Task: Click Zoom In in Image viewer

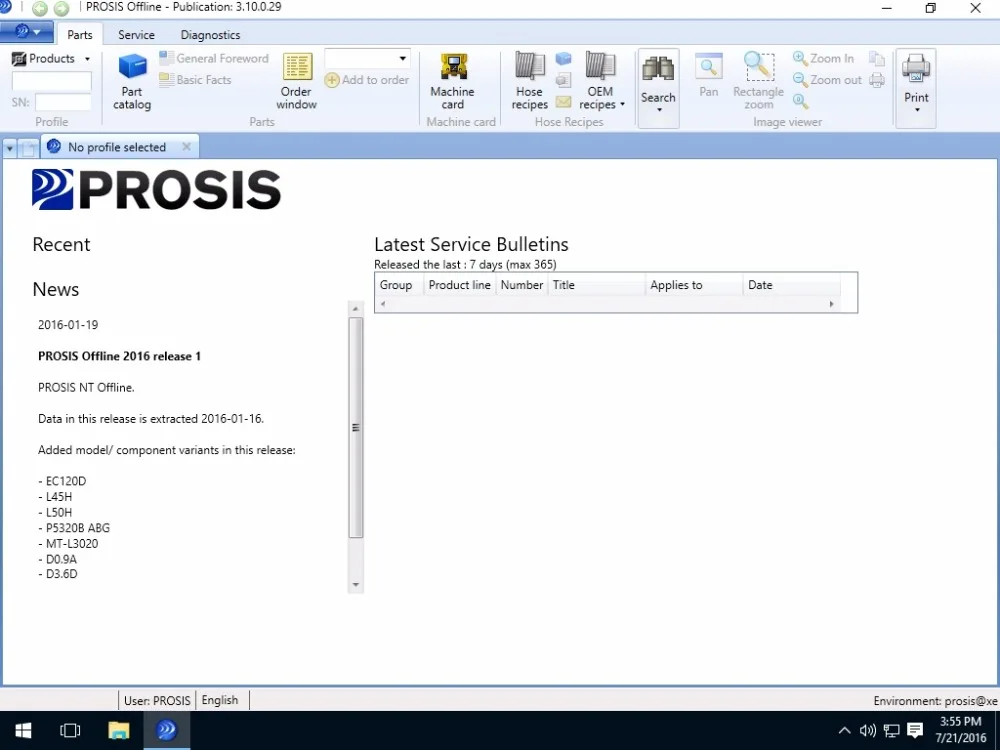Action: [x=823, y=58]
